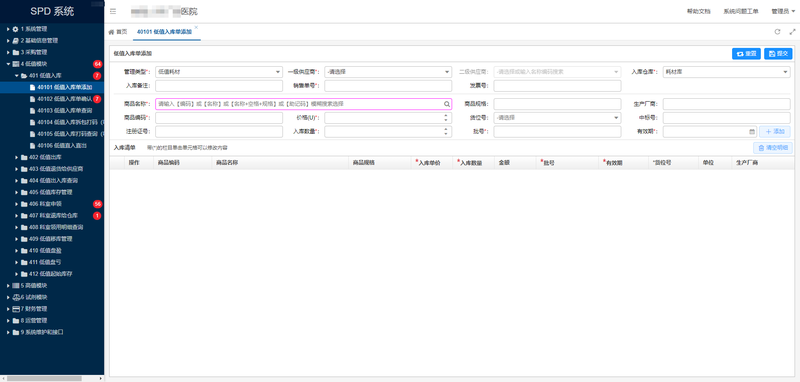The width and height of the screenshot is (800, 382).
Task: Click the document icon of 40103 低值入库单查询
Action: 33,111
